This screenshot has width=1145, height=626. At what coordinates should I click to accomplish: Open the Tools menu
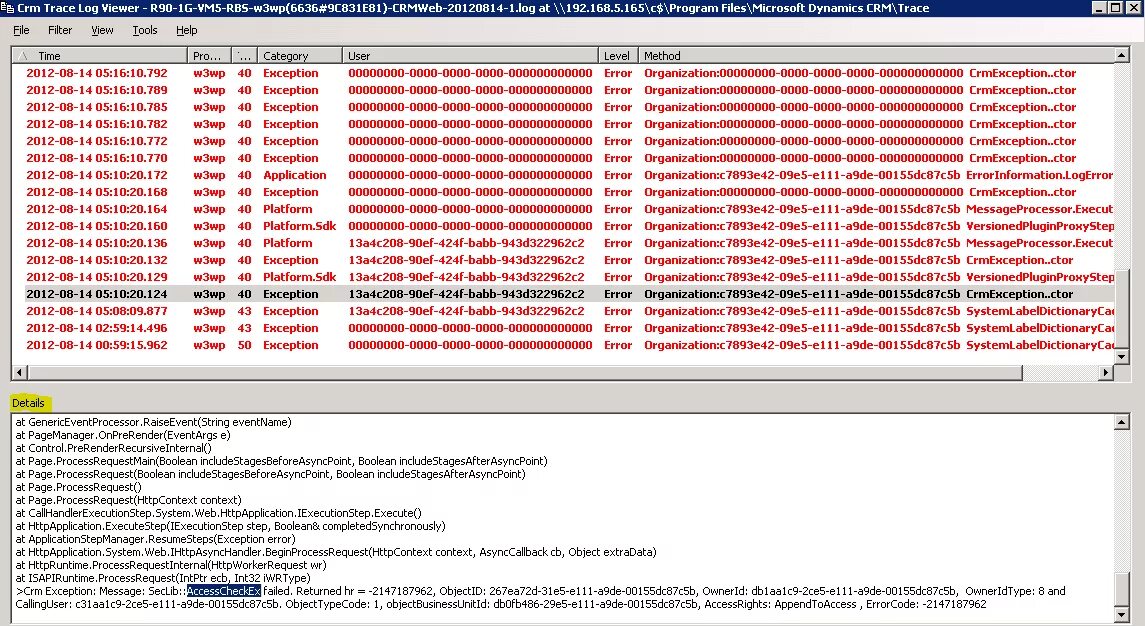click(x=145, y=30)
